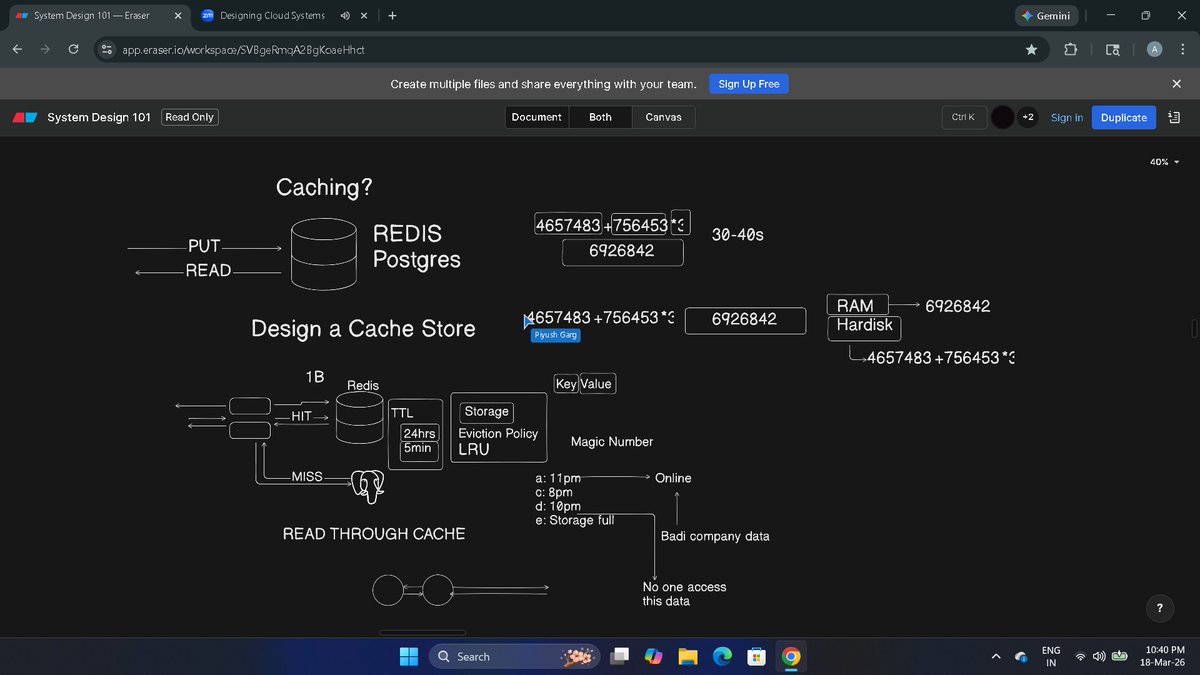Click Badi company data text
This screenshot has height=675, width=1200.
[x=715, y=536]
